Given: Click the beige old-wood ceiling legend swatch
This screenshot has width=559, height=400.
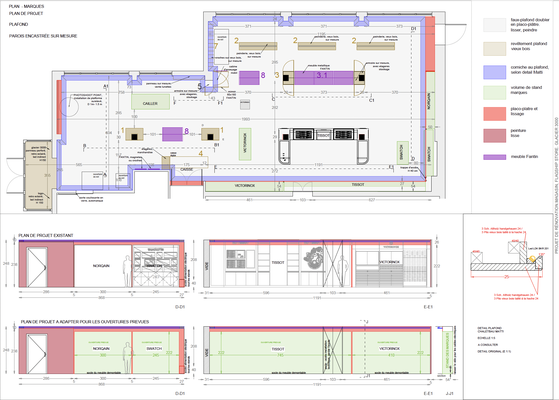Looking at the screenshot, I should click(x=494, y=49).
